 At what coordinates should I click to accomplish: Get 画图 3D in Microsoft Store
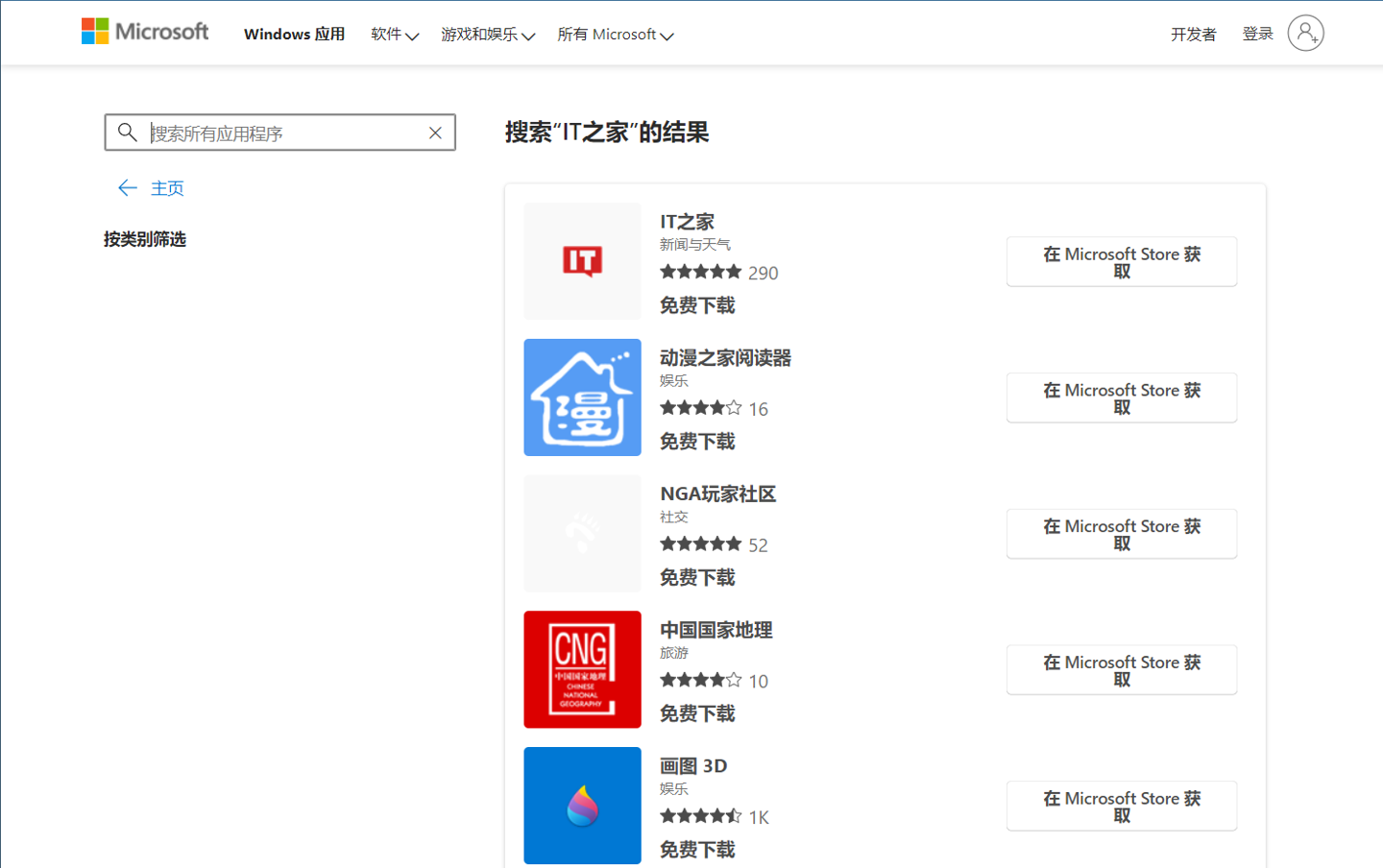click(1122, 806)
